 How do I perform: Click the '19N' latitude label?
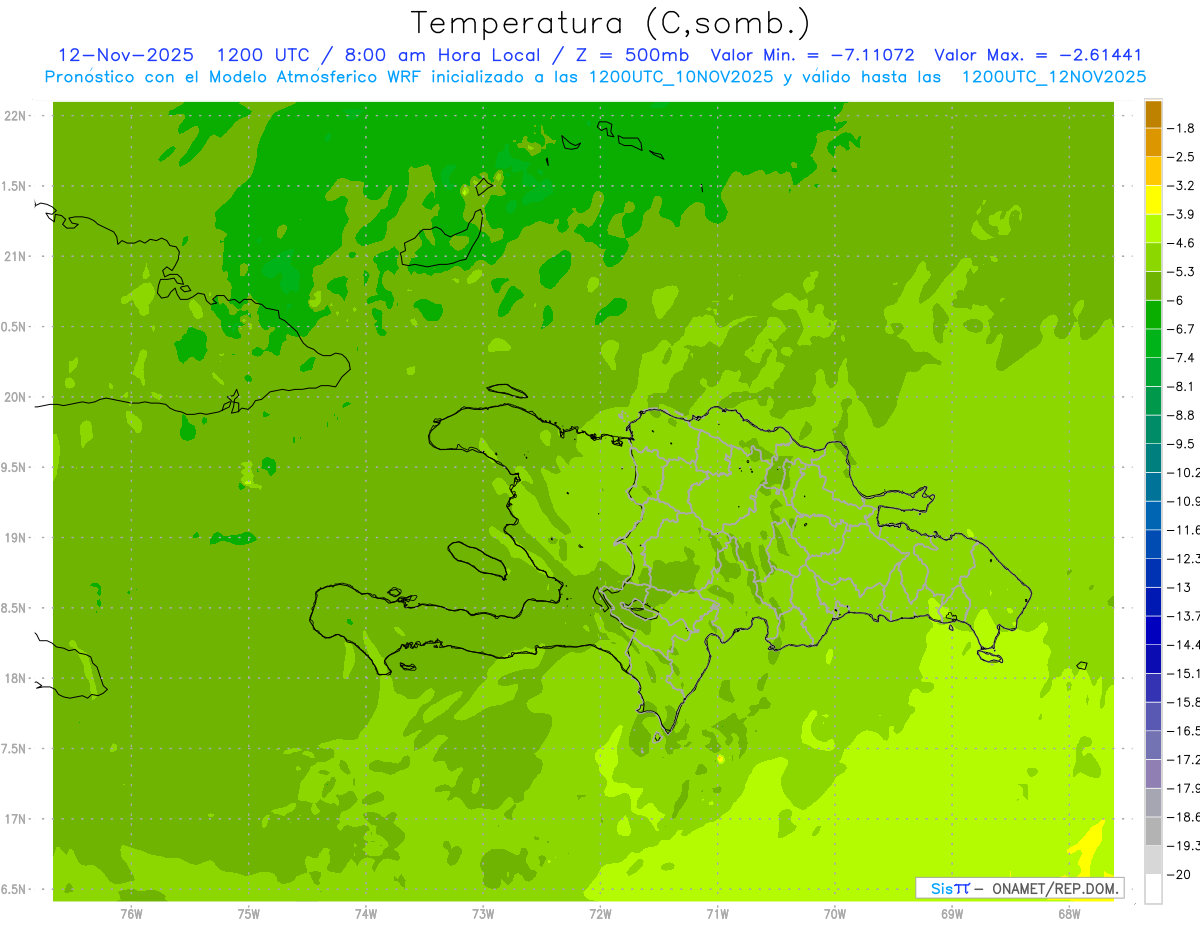coord(15,537)
